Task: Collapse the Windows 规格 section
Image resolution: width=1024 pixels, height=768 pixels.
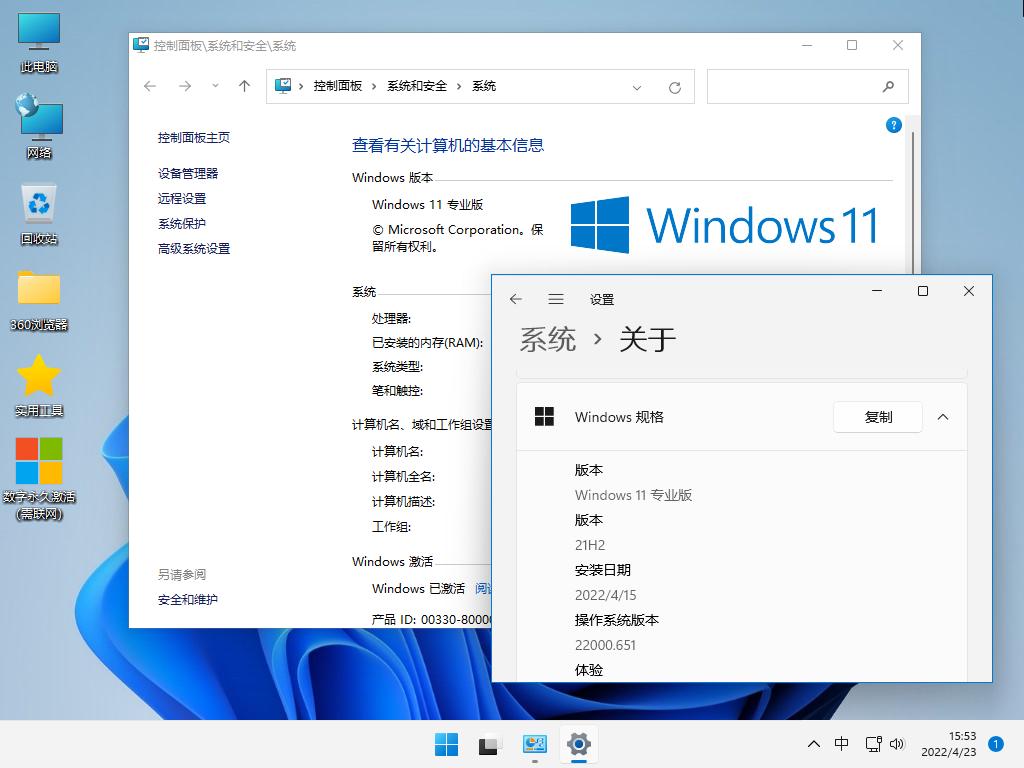Action: [x=943, y=417]
